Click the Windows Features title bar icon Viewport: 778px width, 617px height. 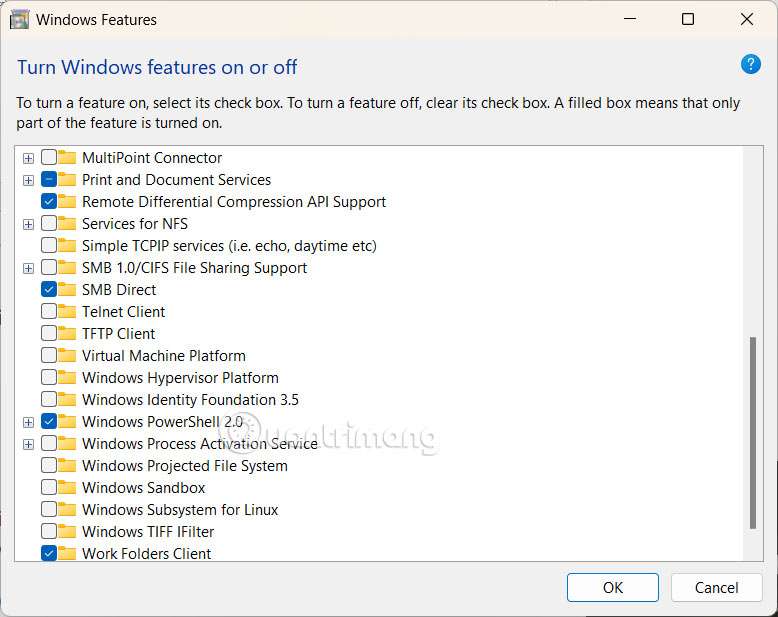tap(19, 20)
